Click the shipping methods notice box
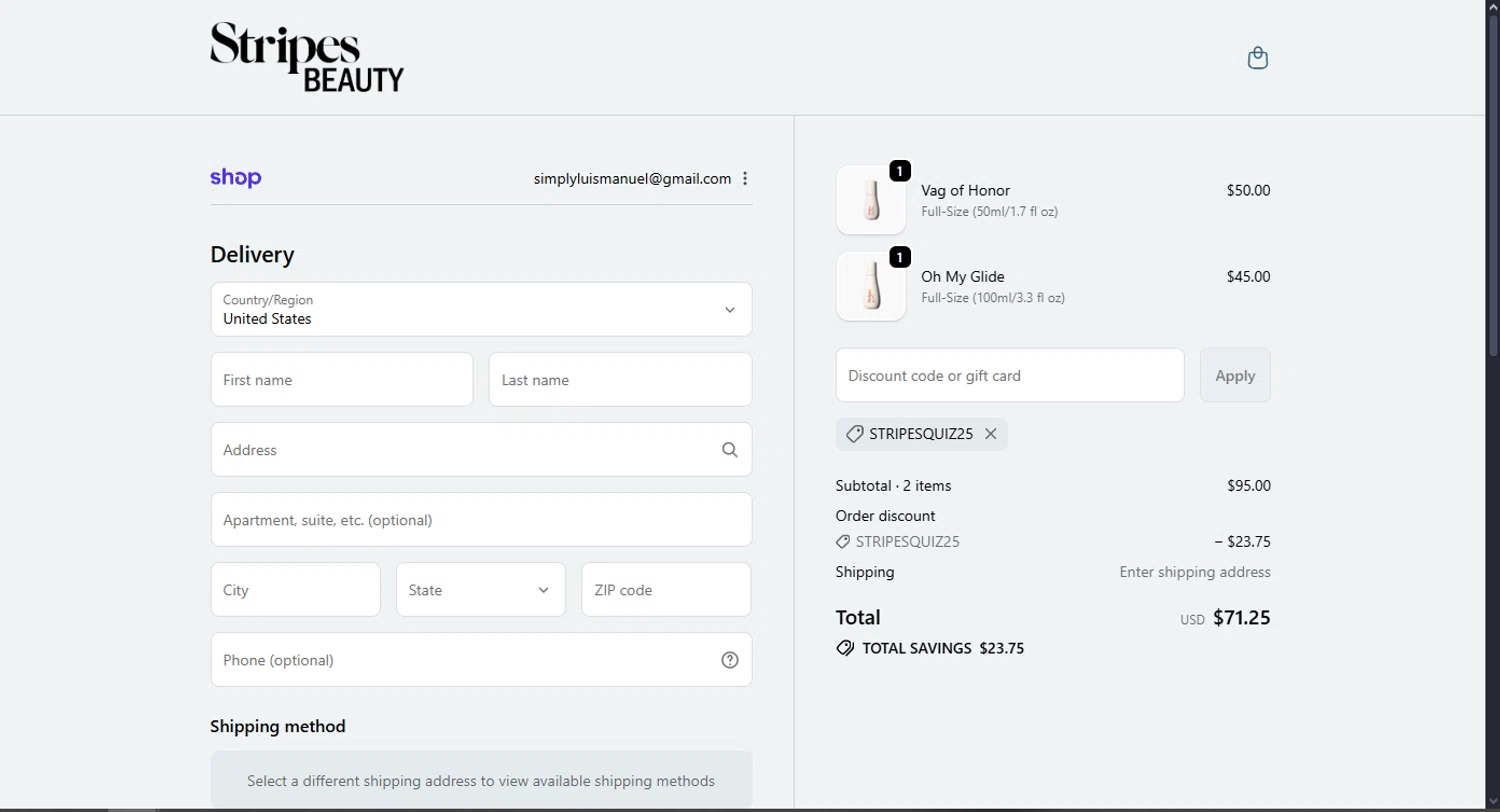 [x=481, y=780]
